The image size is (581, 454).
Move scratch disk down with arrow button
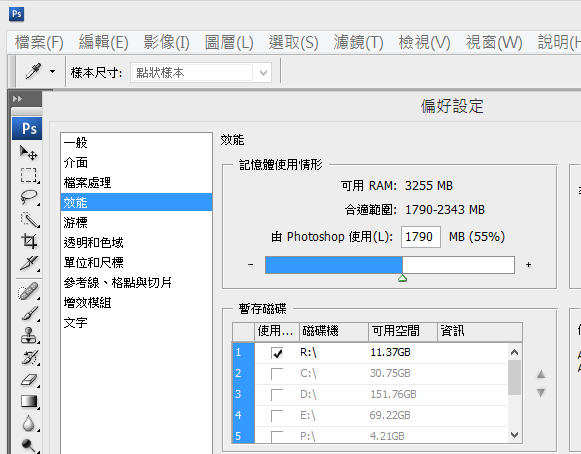[541, 392]
